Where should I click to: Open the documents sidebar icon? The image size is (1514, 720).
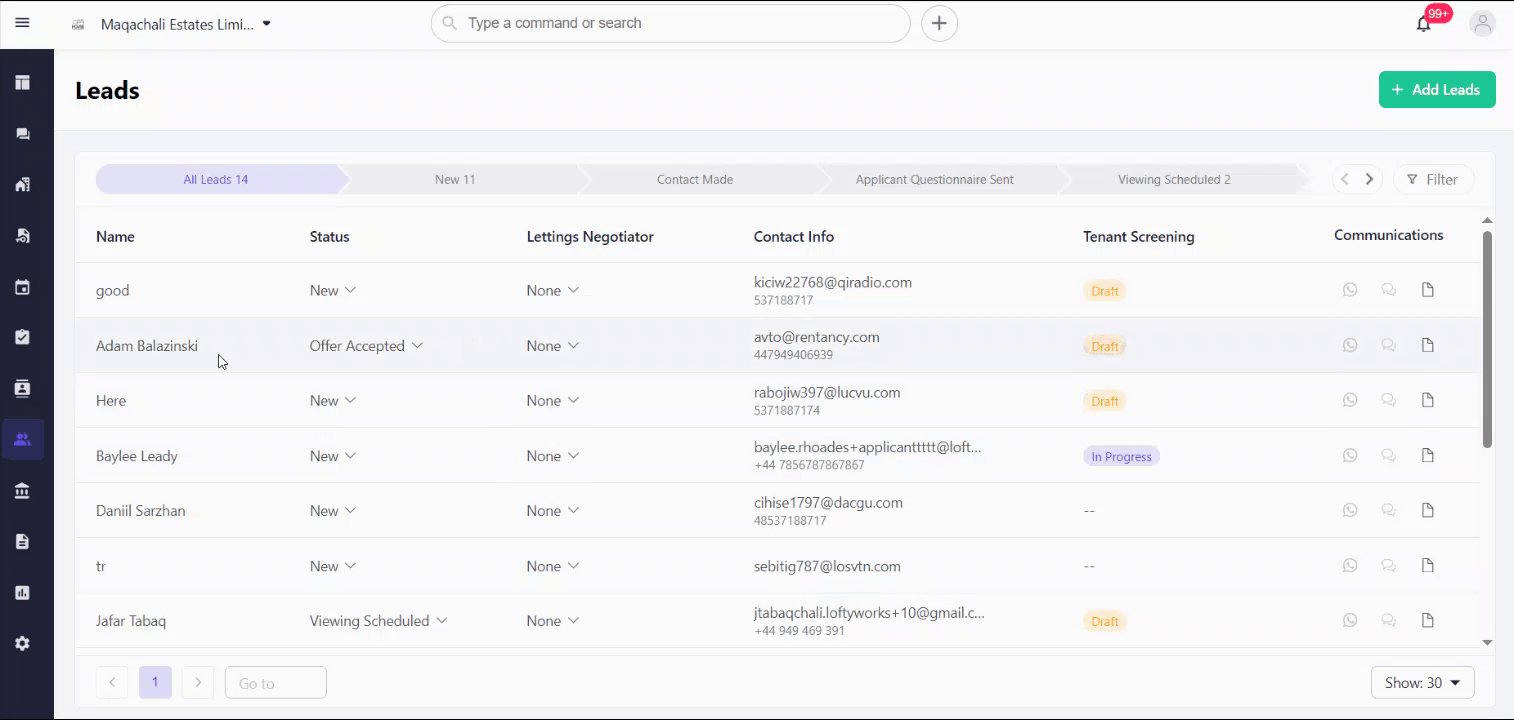pyautogui.click(x=22, y=541)
